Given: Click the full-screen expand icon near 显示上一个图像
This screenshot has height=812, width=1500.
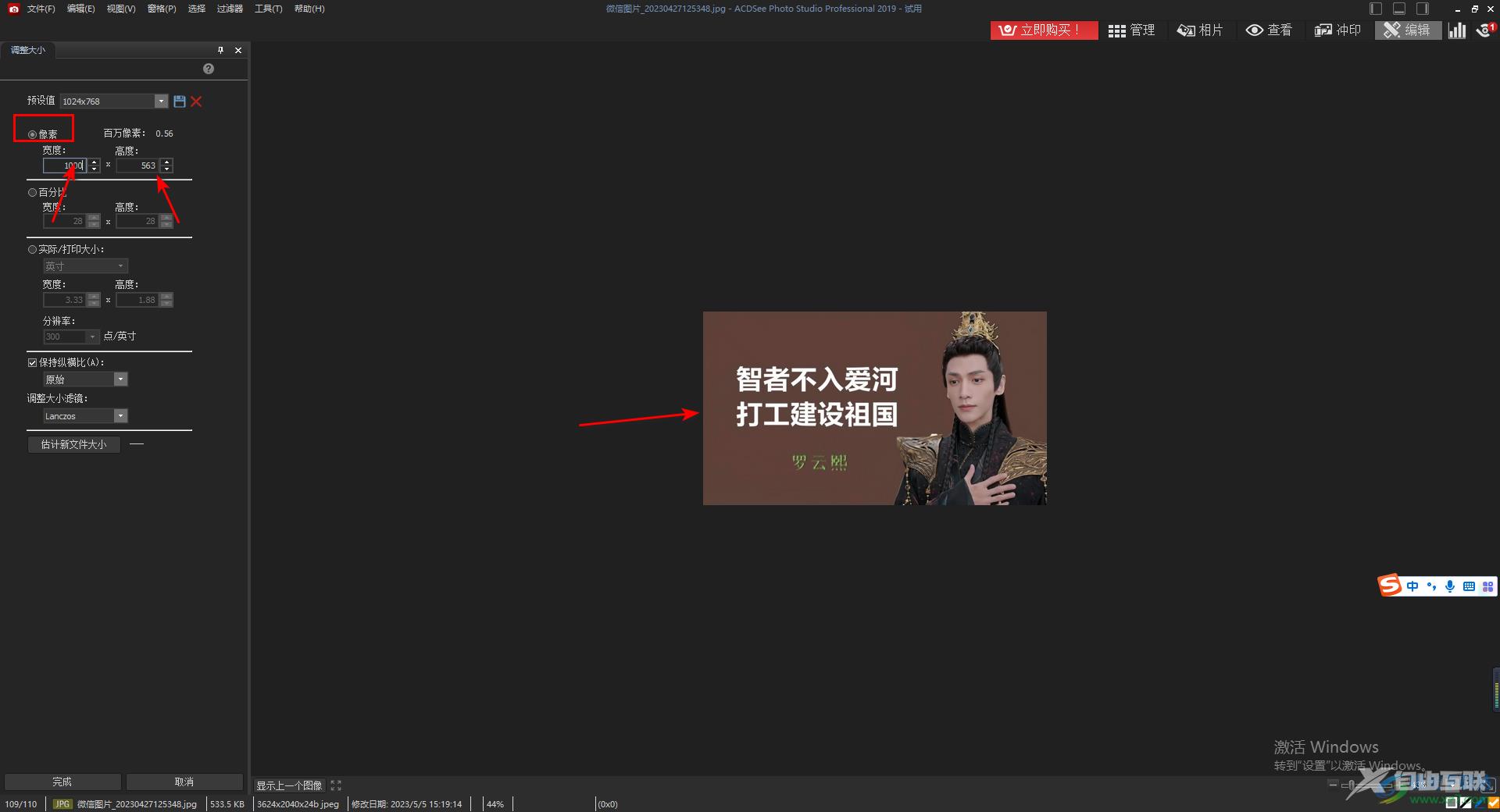Looking at the screenshot, I should click(336, 785).
